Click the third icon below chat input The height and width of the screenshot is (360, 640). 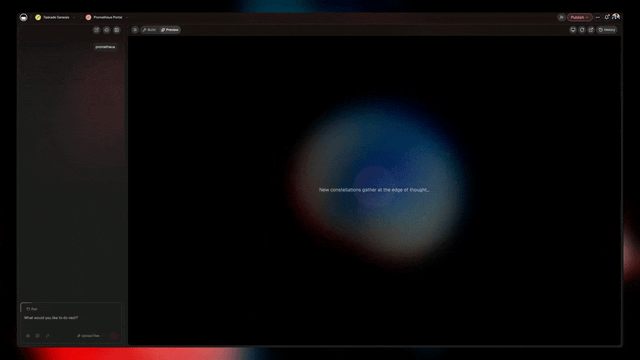pyautogui.click(x=48, y=336)
